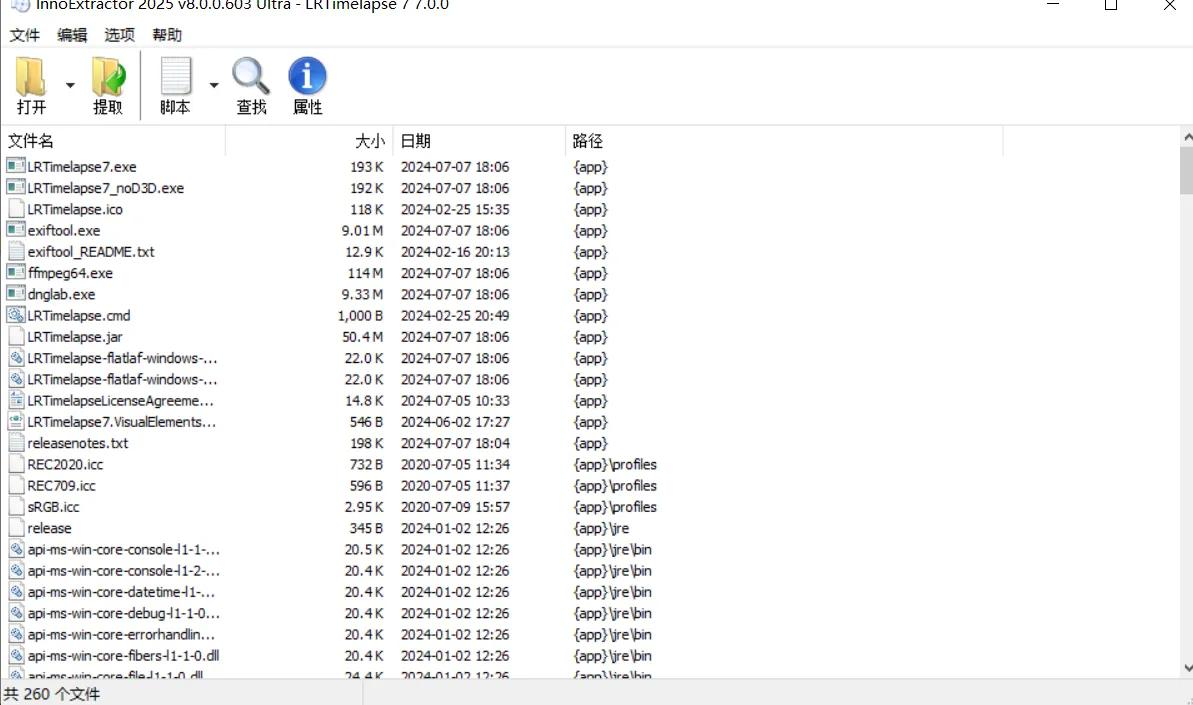The width and height of the screenshot is (1193, 705).
Task: Click the 114 M size value
Action: (x=365, y=272)
